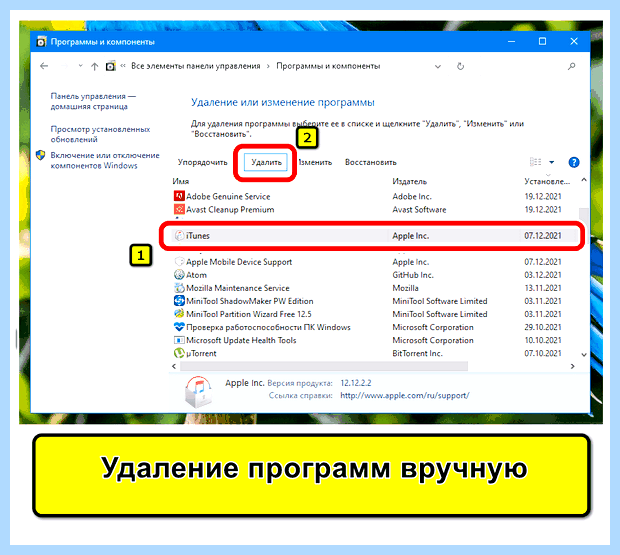Click the Avast Software publisher cell
The image size is (620, 555).
(x=419, y=209)
